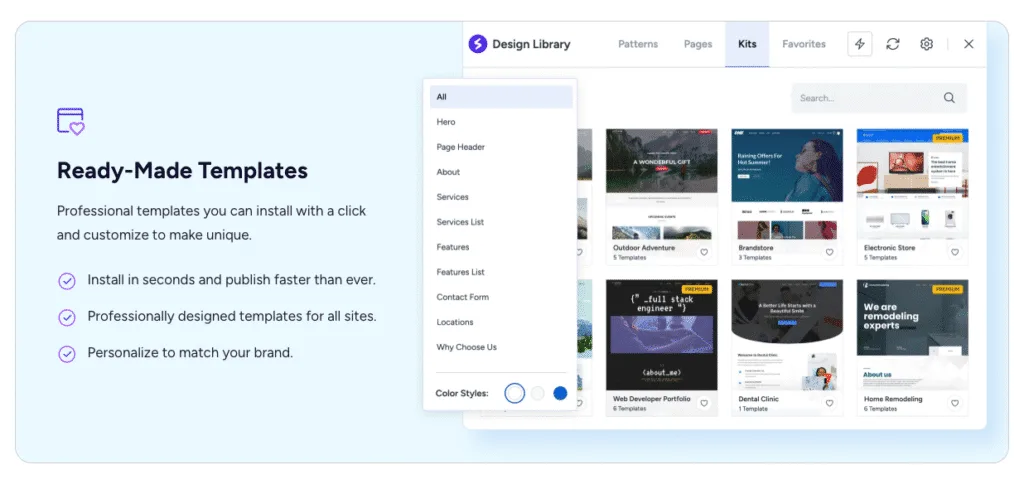Click the Search input field
Image resolution: width=1024 pixels, height=494 pixels.
pos(879,98)
